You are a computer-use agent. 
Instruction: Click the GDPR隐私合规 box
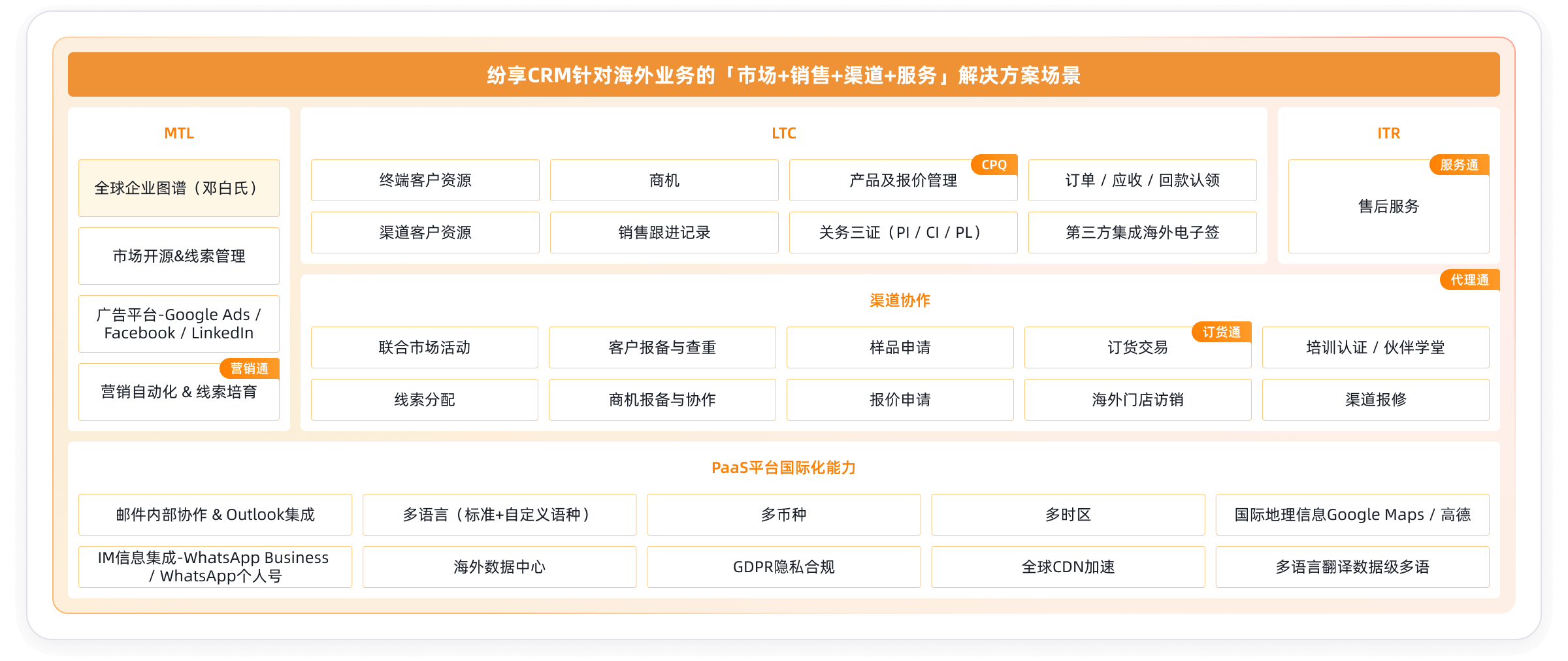[x=783, y=567]
